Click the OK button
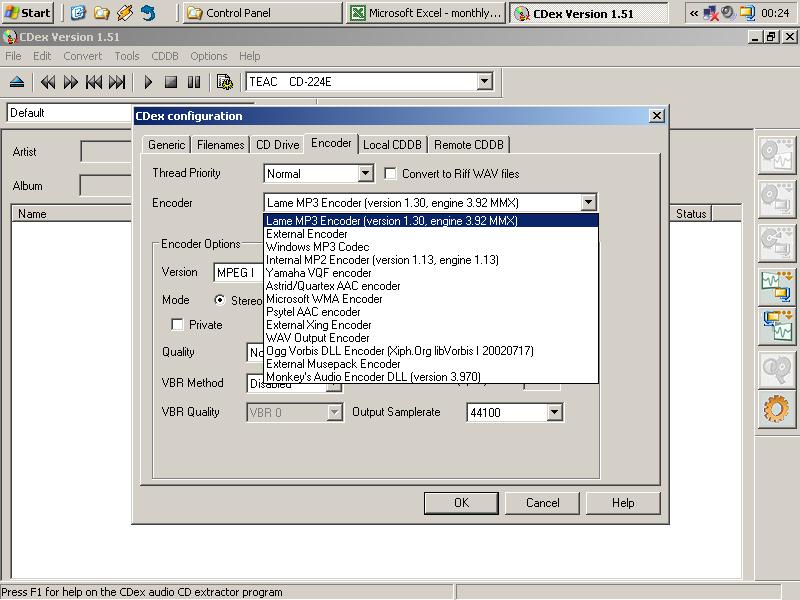 point(461,503)
